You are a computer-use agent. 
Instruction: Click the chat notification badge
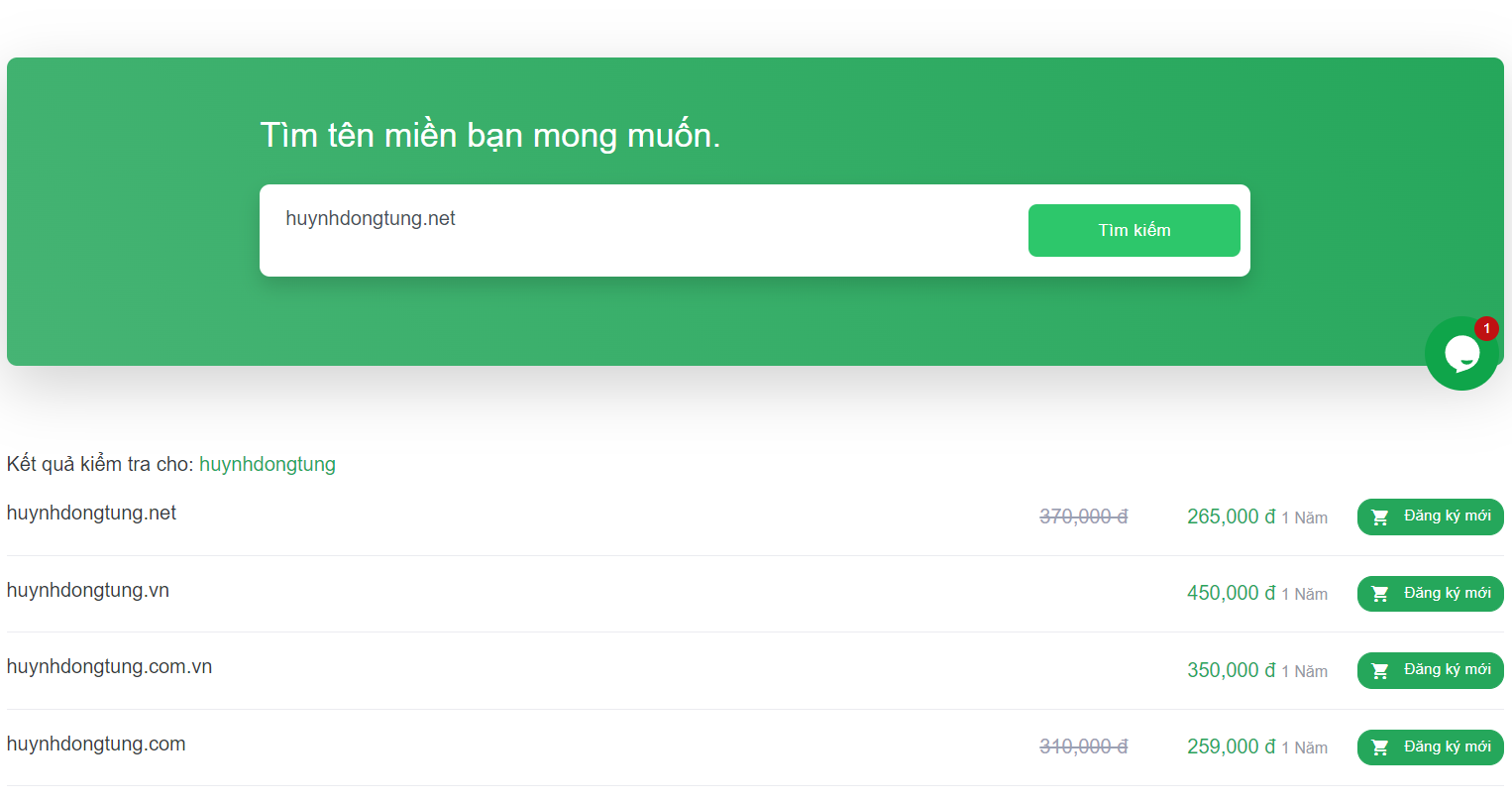tap(1486, 328)
